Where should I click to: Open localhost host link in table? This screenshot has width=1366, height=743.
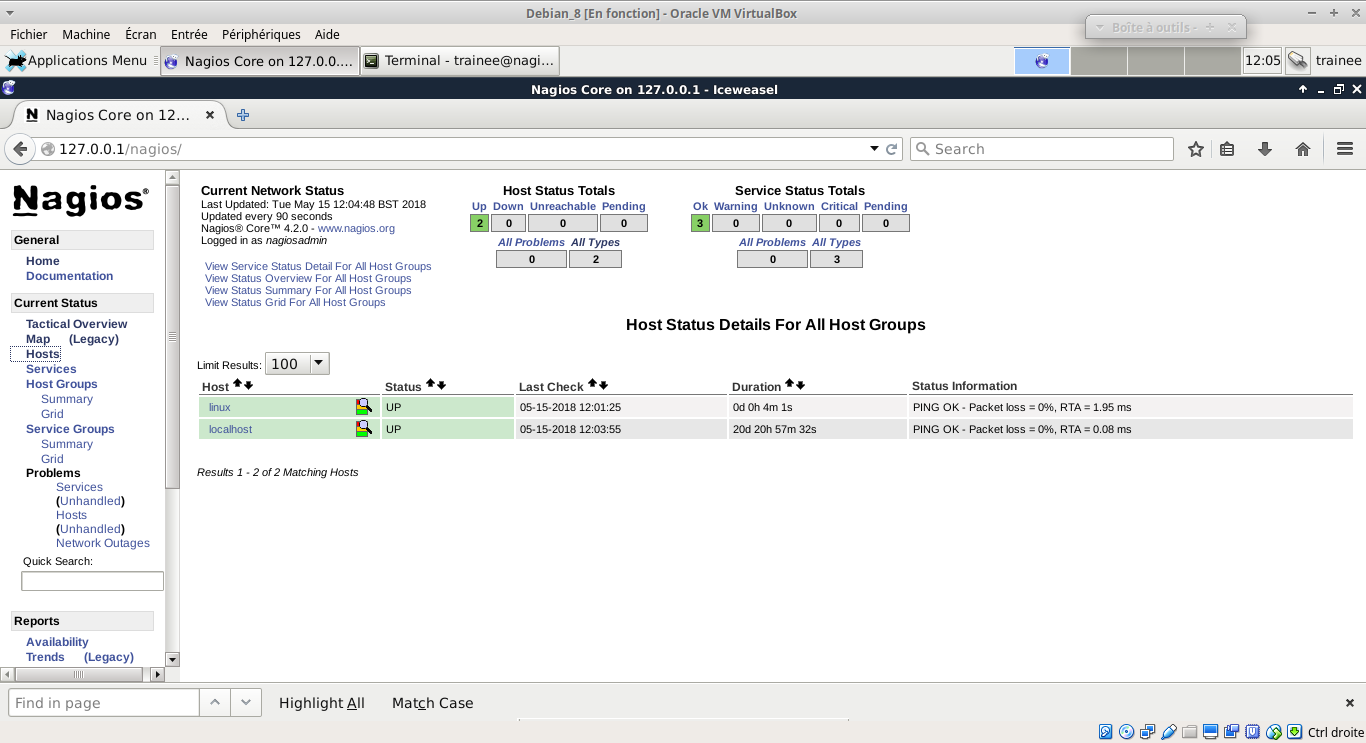[230, 429]
